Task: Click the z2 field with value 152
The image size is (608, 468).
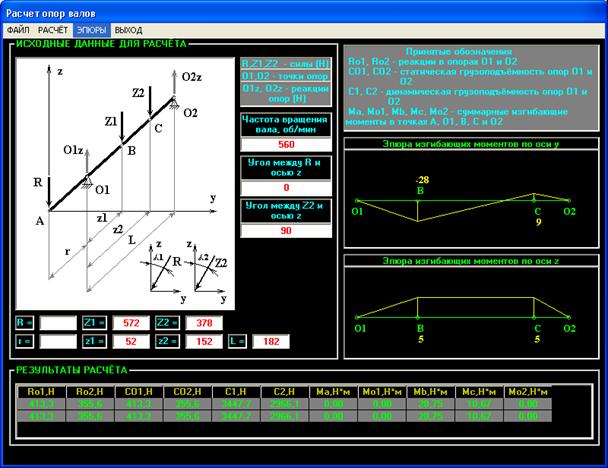Action: click(204, 341)
